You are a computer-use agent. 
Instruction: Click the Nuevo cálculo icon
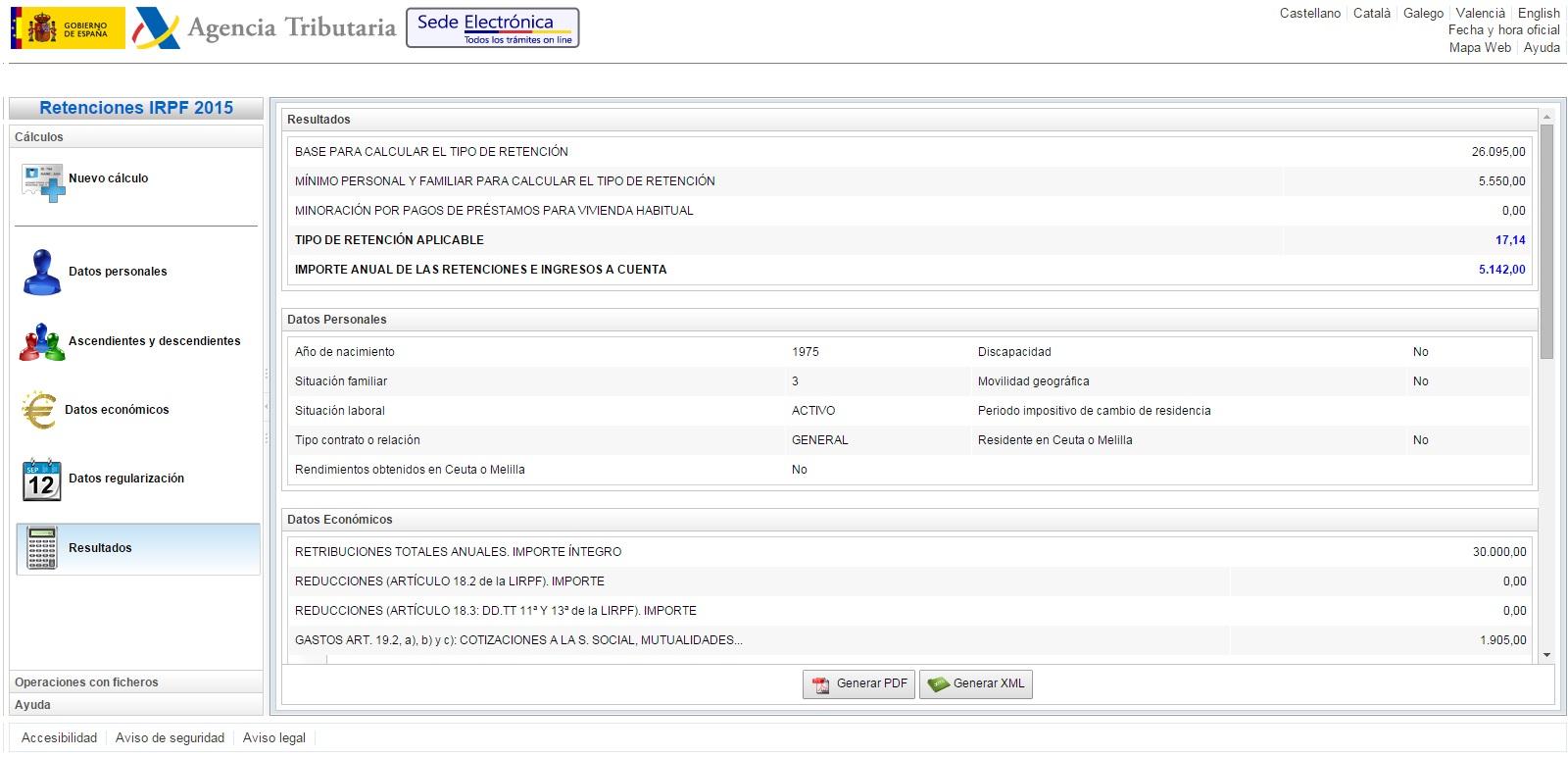[x=42, y=182]
